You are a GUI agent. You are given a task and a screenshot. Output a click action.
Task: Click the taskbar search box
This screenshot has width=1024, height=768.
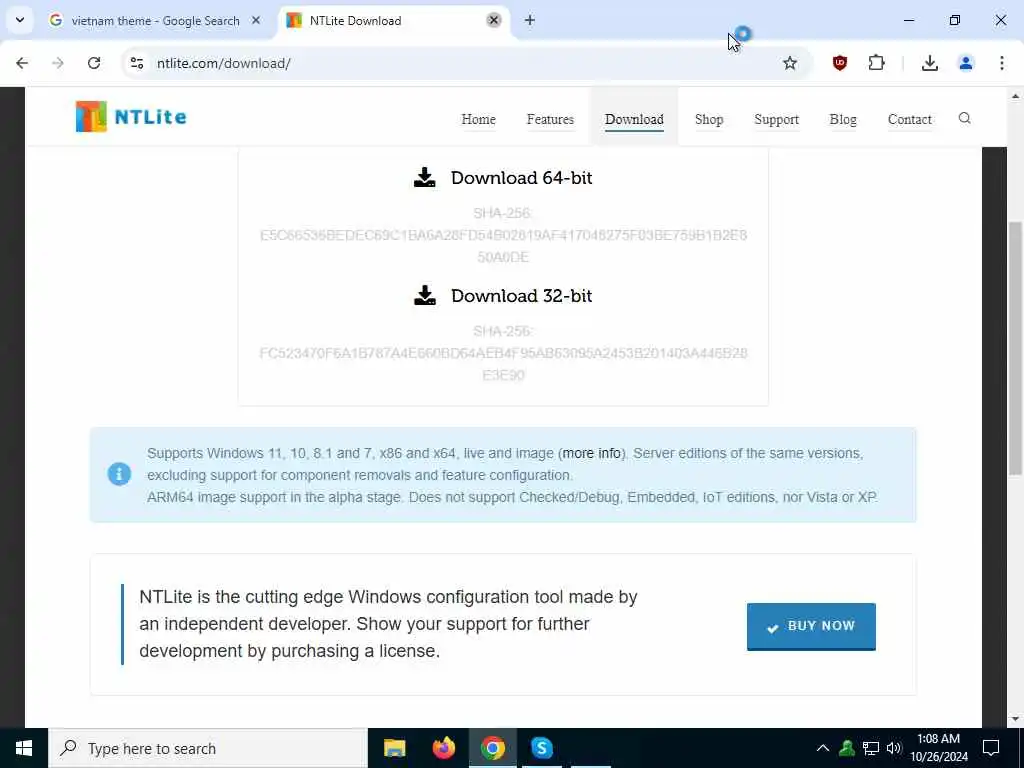coord(208,748)
